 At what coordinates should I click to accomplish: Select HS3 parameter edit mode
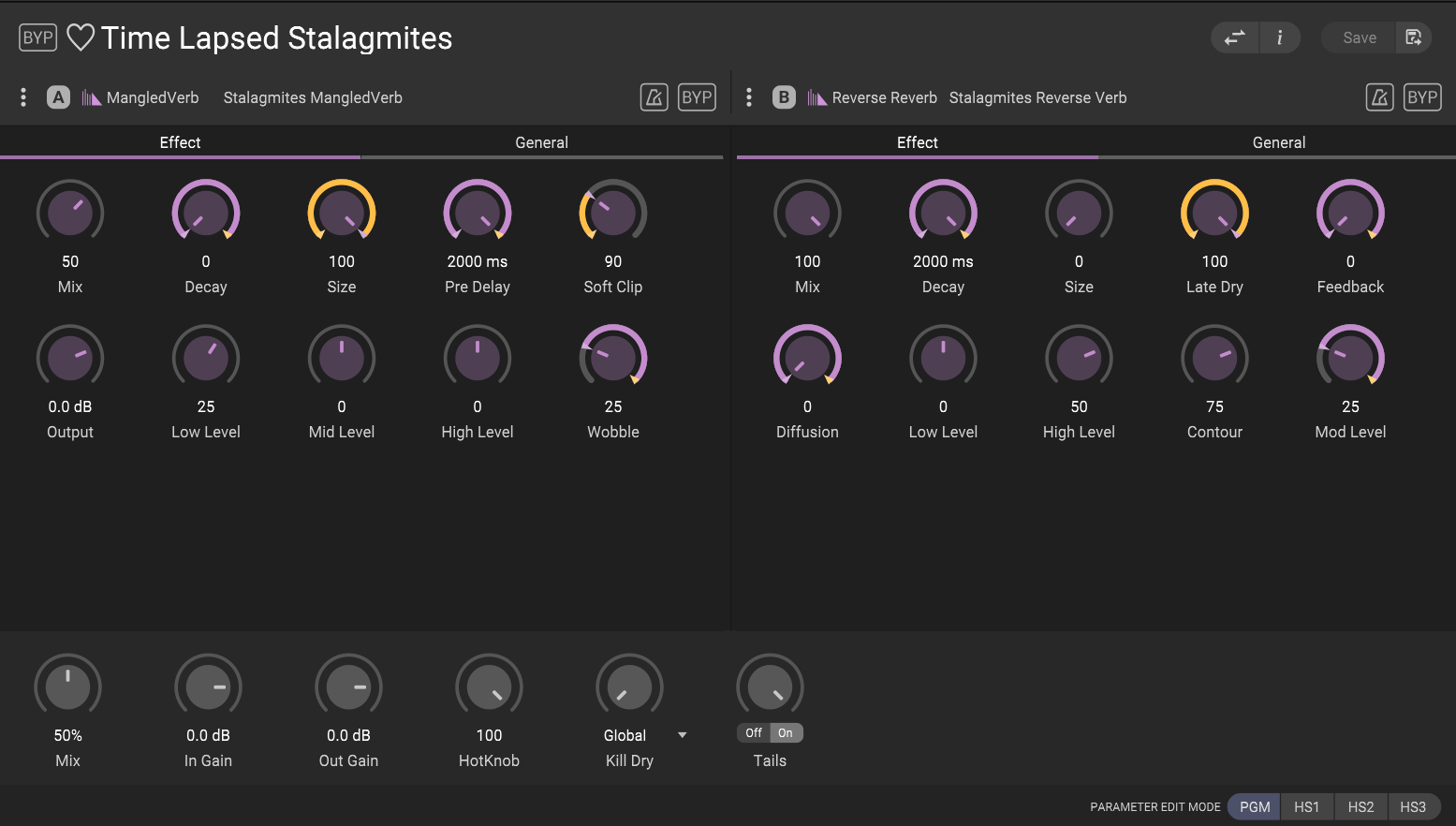tap(1413, 806)
